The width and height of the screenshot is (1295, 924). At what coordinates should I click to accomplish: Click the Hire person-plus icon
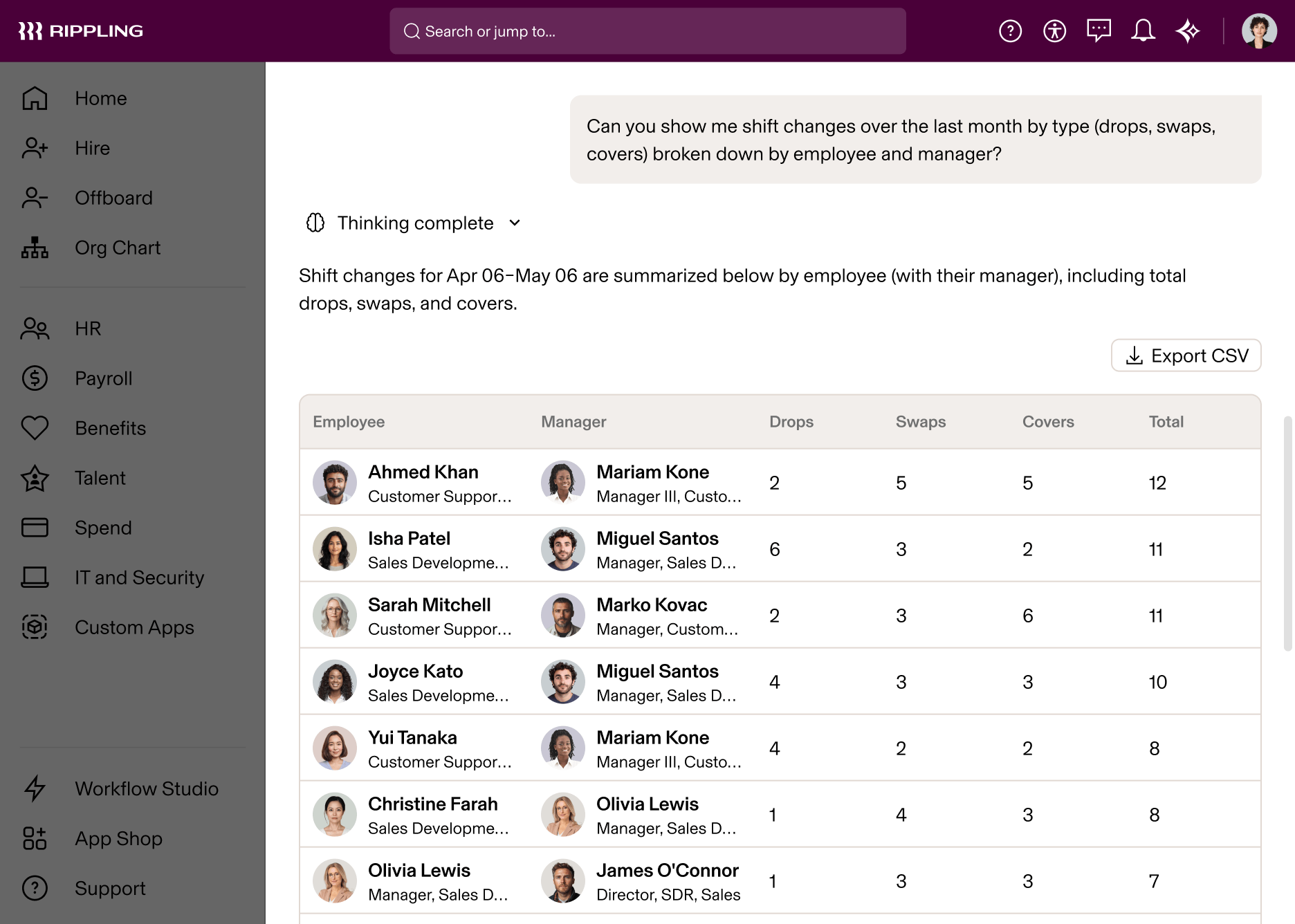pos(35,148)
